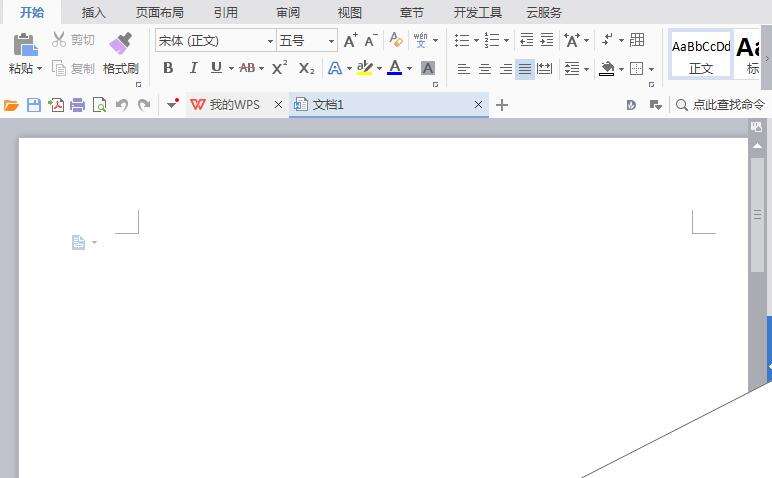Close the 文档1 tab
The width and height of the screenshot is (772, 478).
tap(478, 104)
